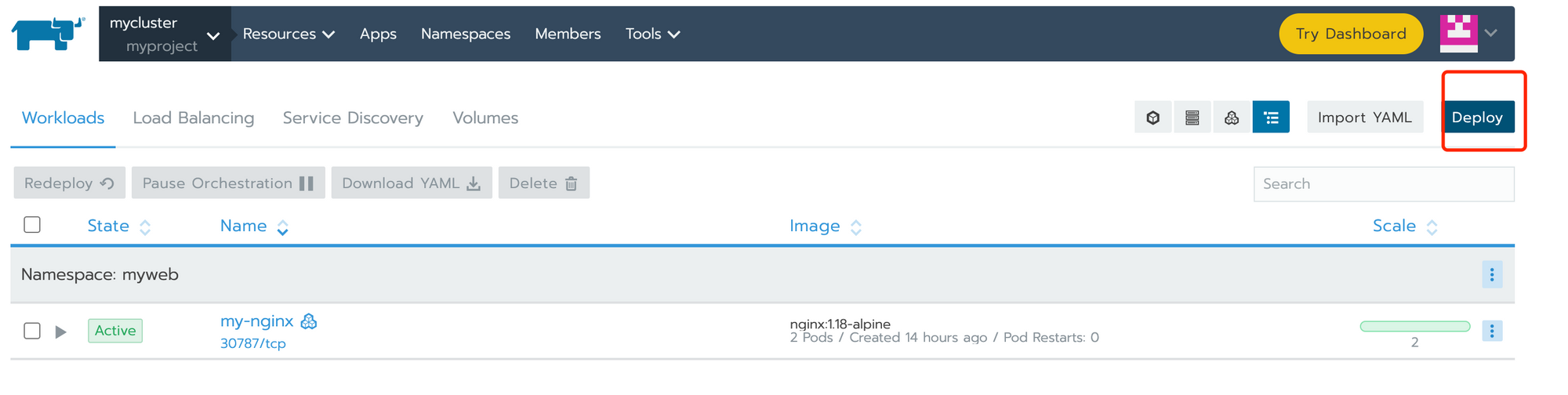Open the my-nginx workload link
Viewport: 1568px width, 395px height.
point(257,321)
